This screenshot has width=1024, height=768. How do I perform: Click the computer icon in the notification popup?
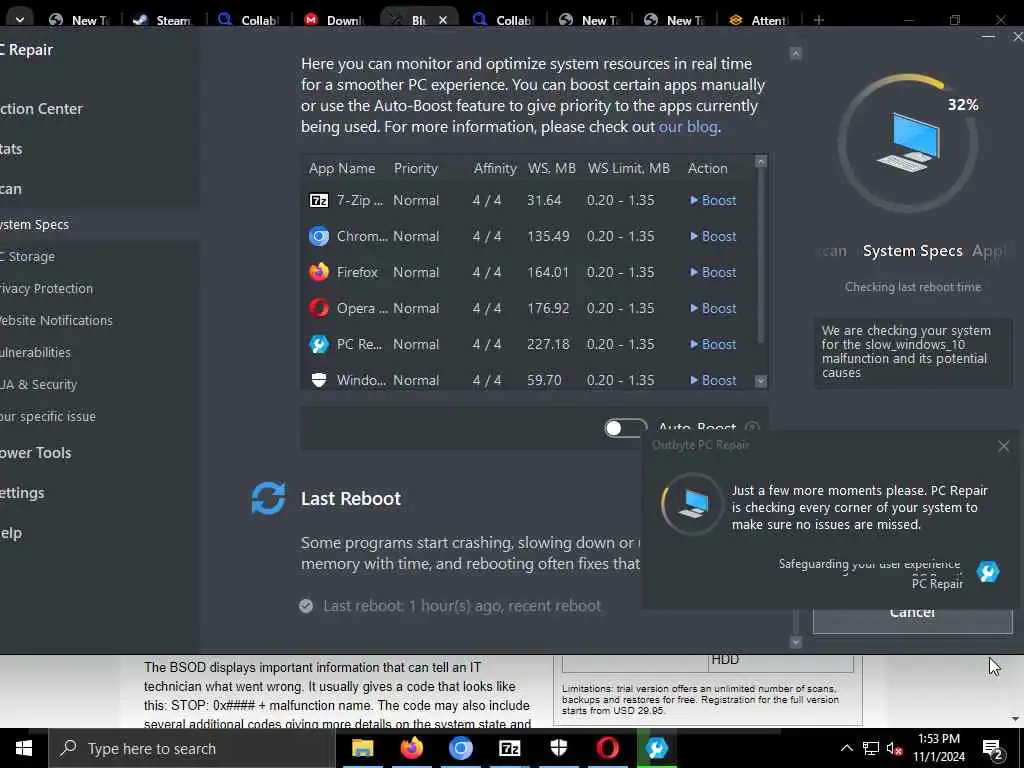pos(692,505)
